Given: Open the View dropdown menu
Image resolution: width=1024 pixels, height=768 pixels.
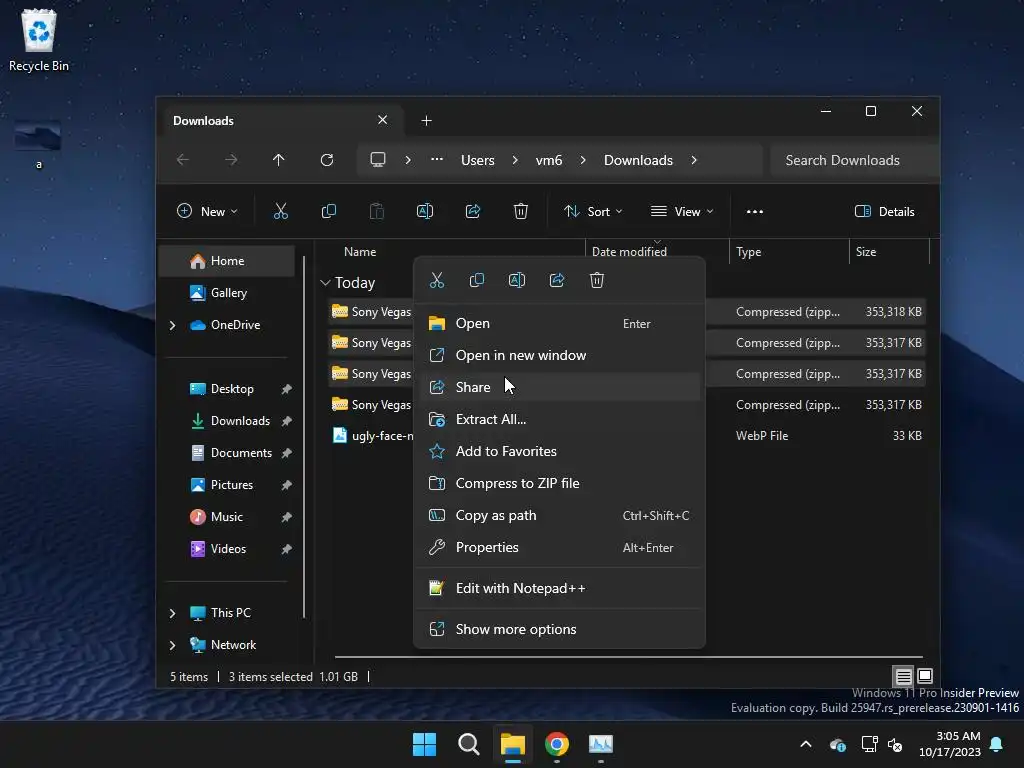Looking at the screenshot, I should tap(682, 211).
